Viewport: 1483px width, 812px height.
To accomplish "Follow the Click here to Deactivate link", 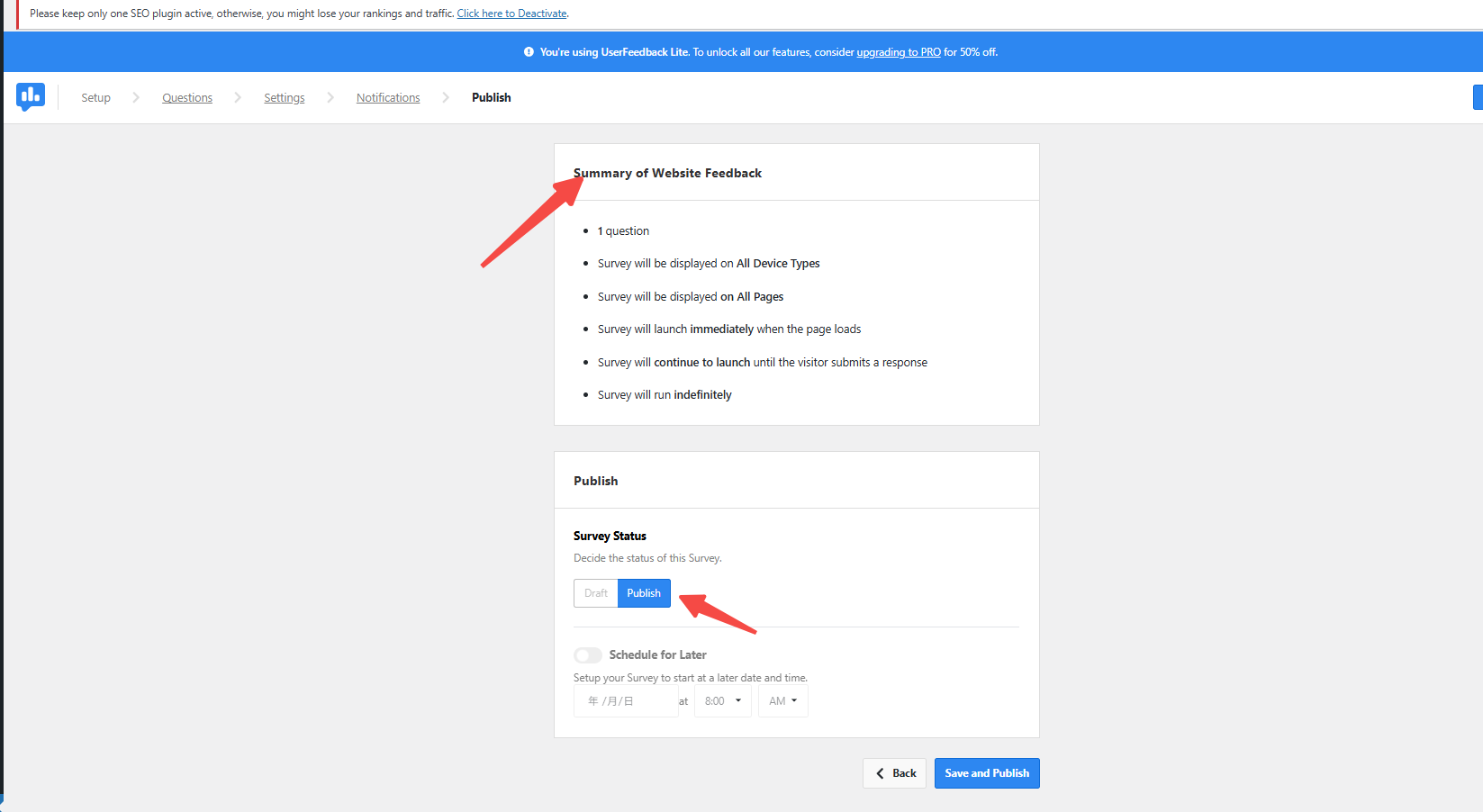I will tap(511, 13).
